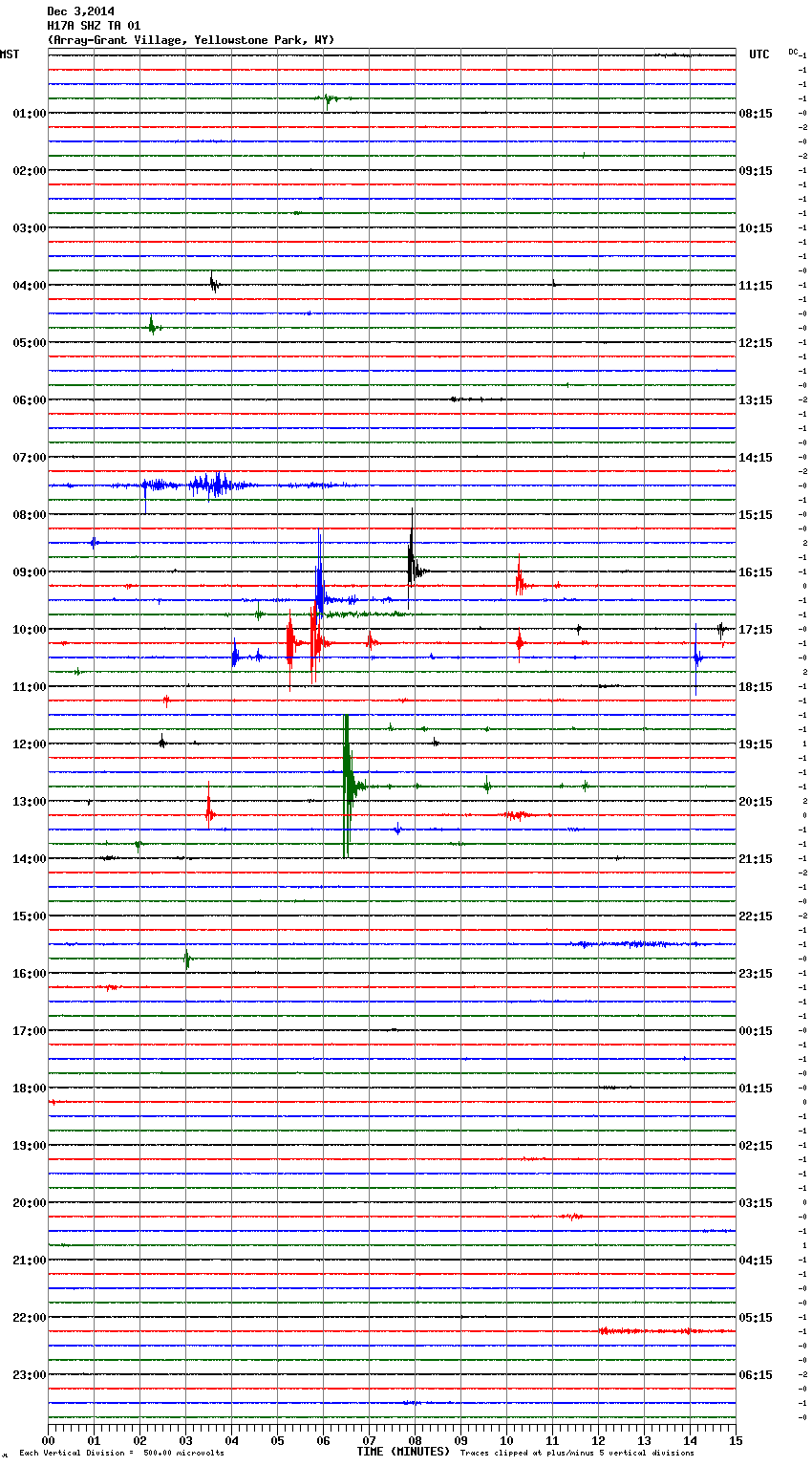812x1466 pixels.
Task: Click the '08:15' UTC time label
Action: (756, 114)
